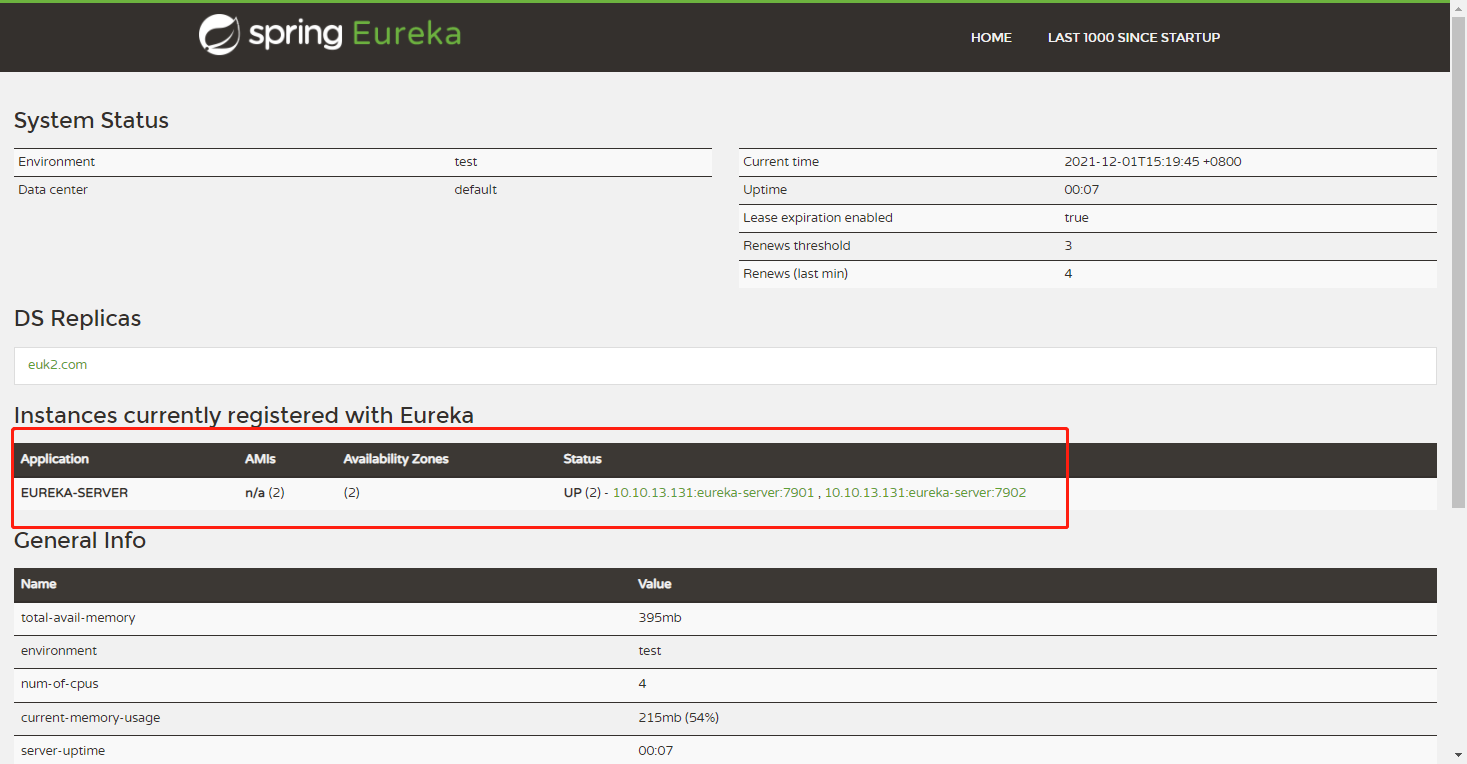1467x764 pixels.
Task: Click the 395mb value
Action: [660, 618]
